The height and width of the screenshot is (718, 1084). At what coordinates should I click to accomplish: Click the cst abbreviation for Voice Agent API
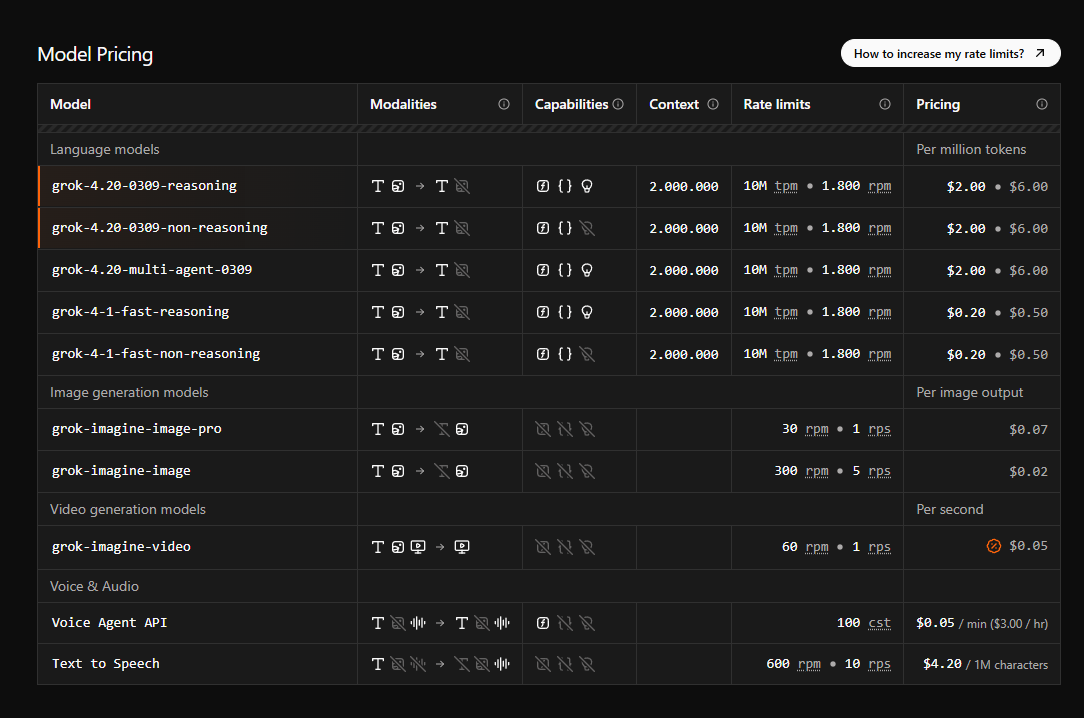[879, 623]
